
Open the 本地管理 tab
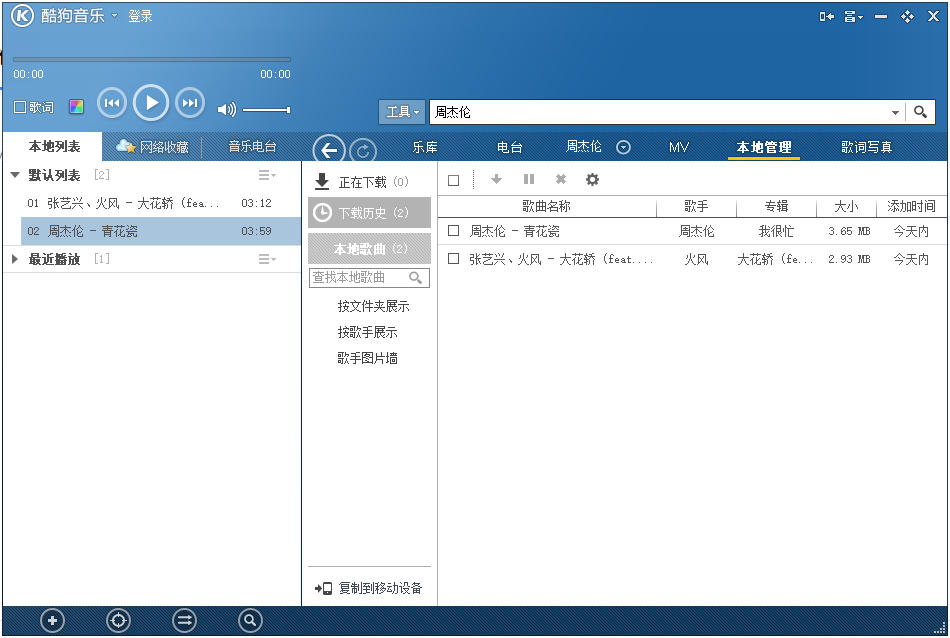point(763,147)
